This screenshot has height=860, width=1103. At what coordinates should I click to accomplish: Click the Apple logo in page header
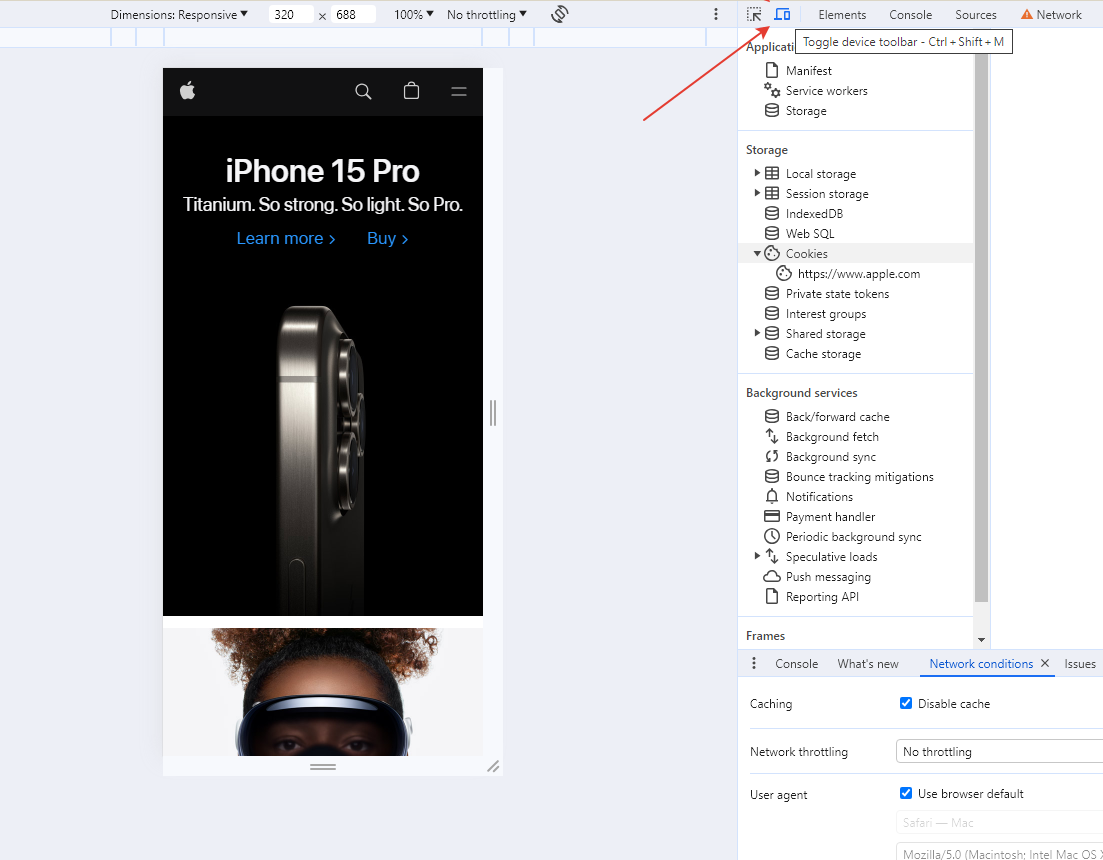187,91
